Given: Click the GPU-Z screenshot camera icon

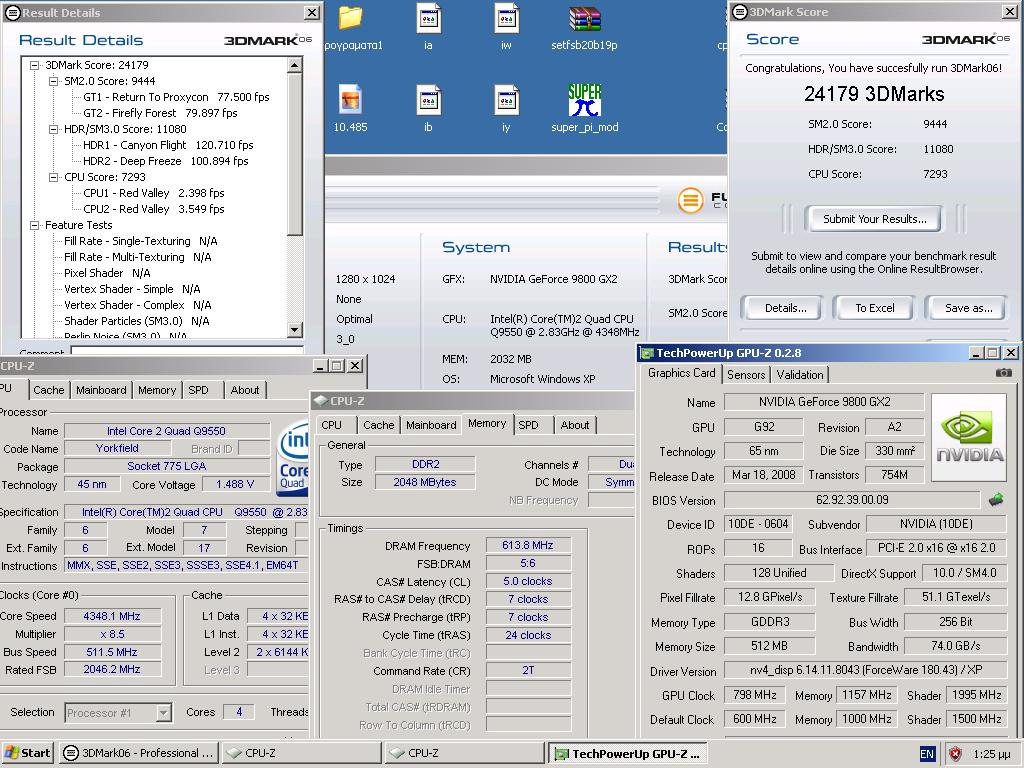Looking at the screenshot, I should 1003,373.
